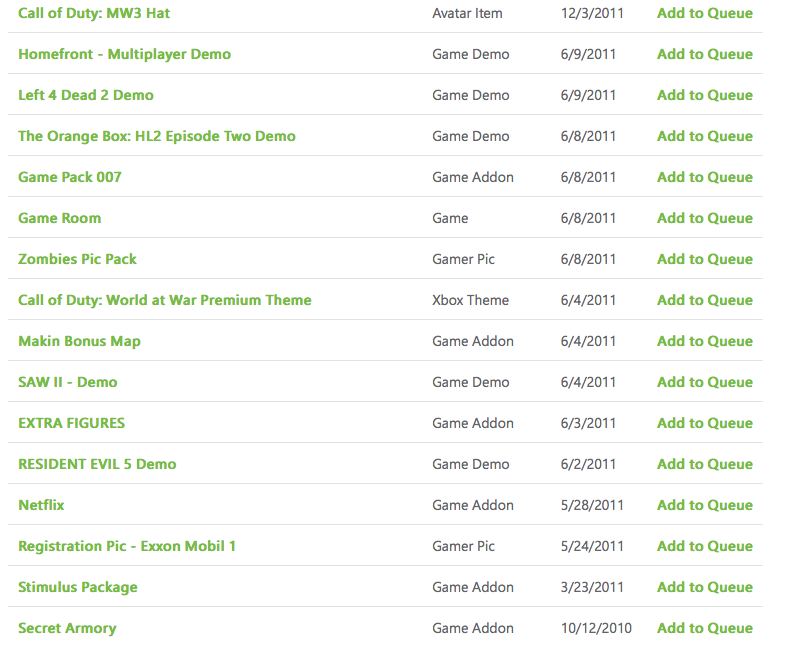Add Game Room to queue
793x646 pixels.
(705, 218)
